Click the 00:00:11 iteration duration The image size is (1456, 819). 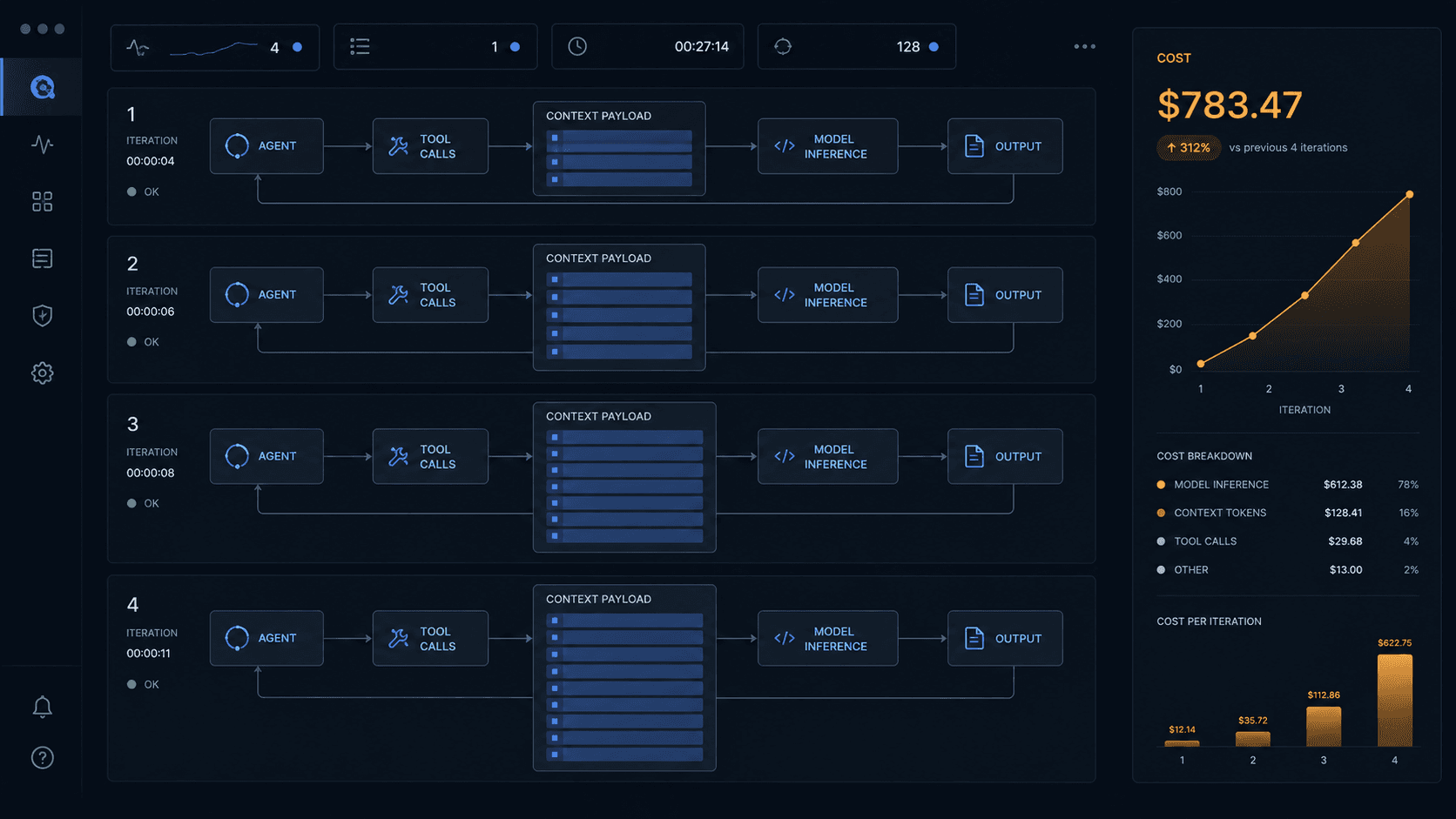[x=149, y=654]
